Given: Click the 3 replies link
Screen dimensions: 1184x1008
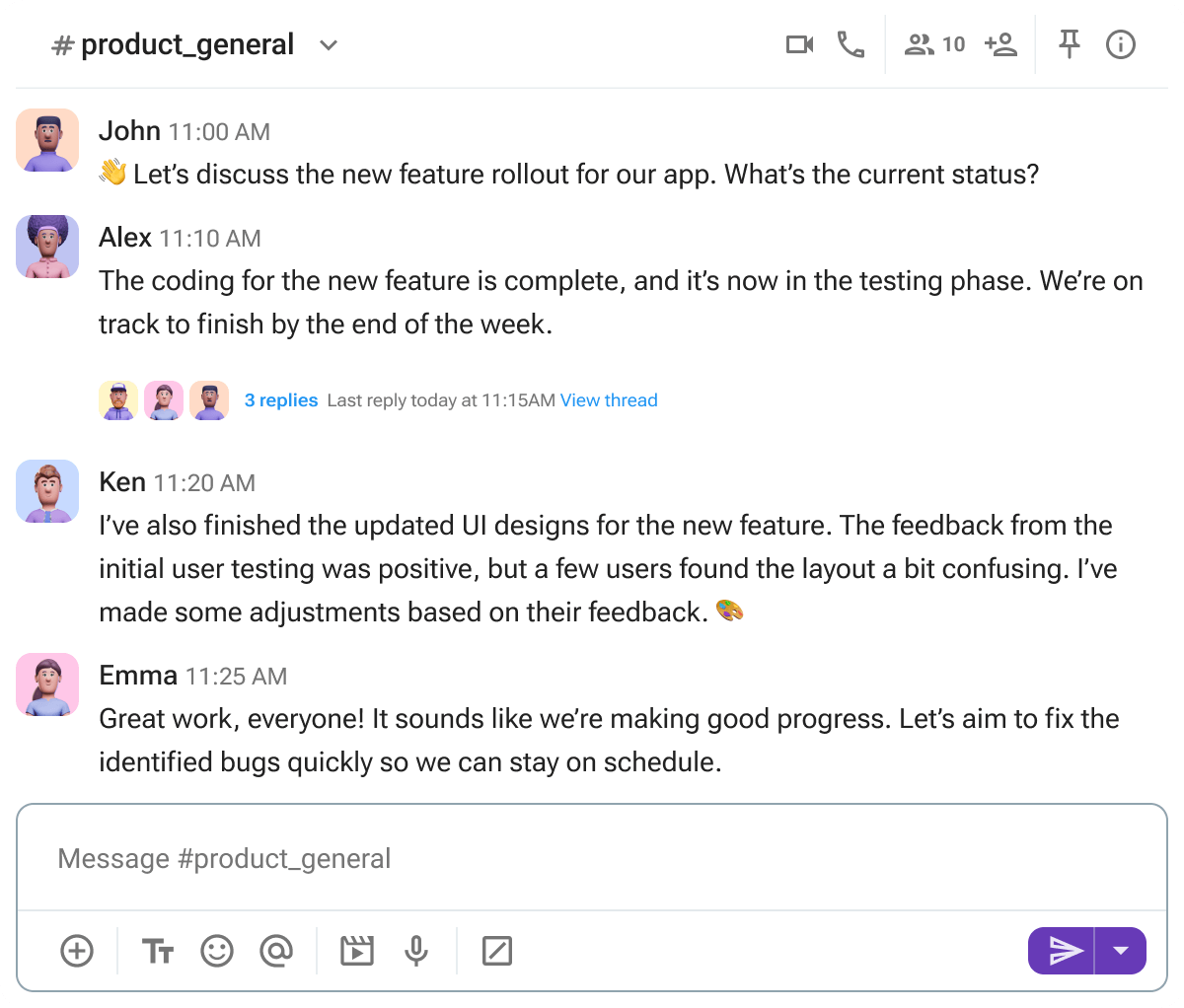Looking at the screenshot, I should click(280, 400).
